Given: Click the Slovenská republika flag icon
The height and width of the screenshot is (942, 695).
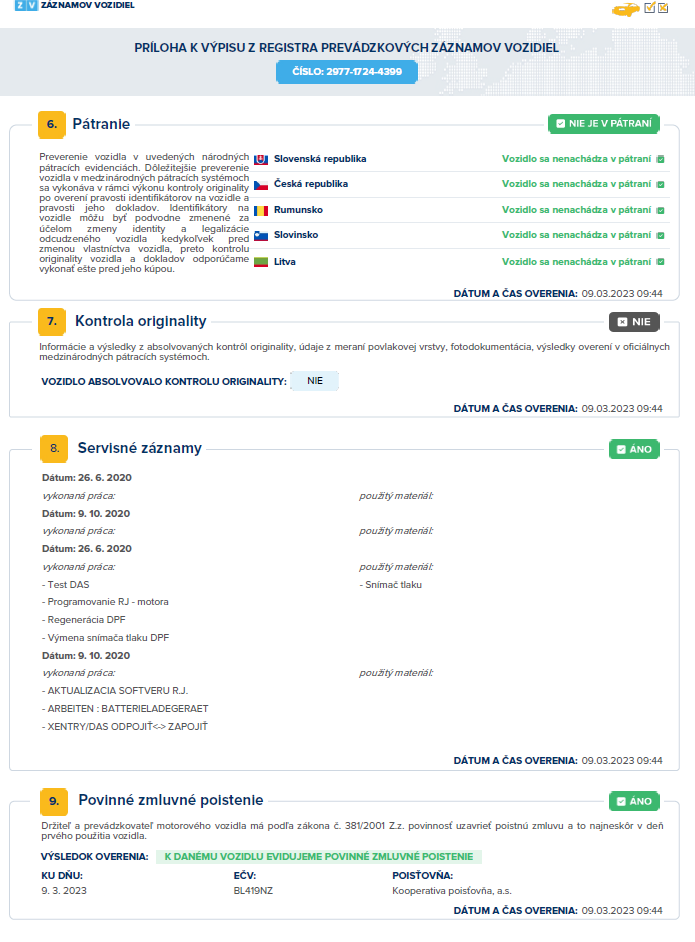Looking at the screenshot, I should tap(261, 159).
